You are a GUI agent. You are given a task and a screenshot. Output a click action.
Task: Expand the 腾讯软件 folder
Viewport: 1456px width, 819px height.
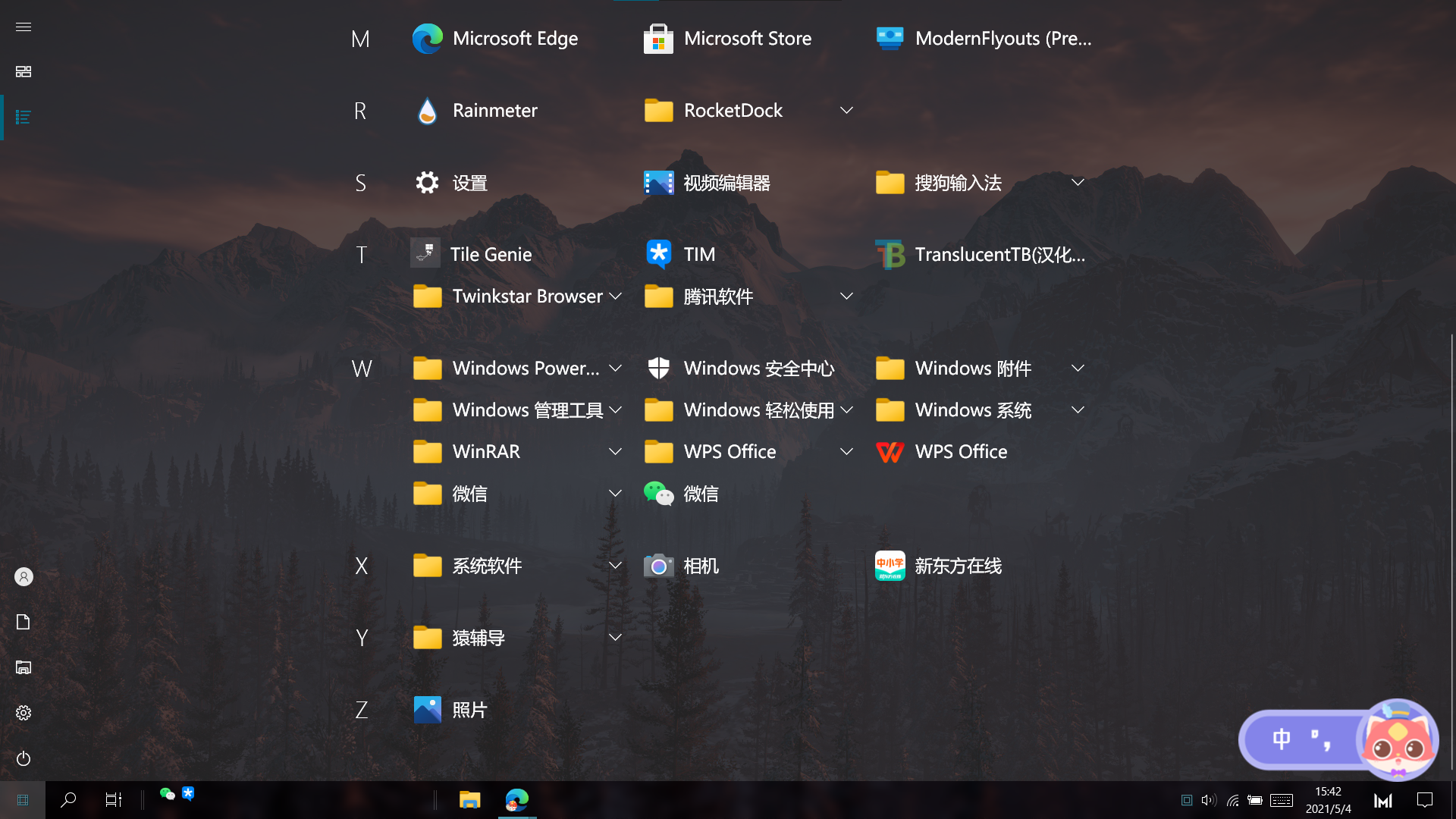846,297
